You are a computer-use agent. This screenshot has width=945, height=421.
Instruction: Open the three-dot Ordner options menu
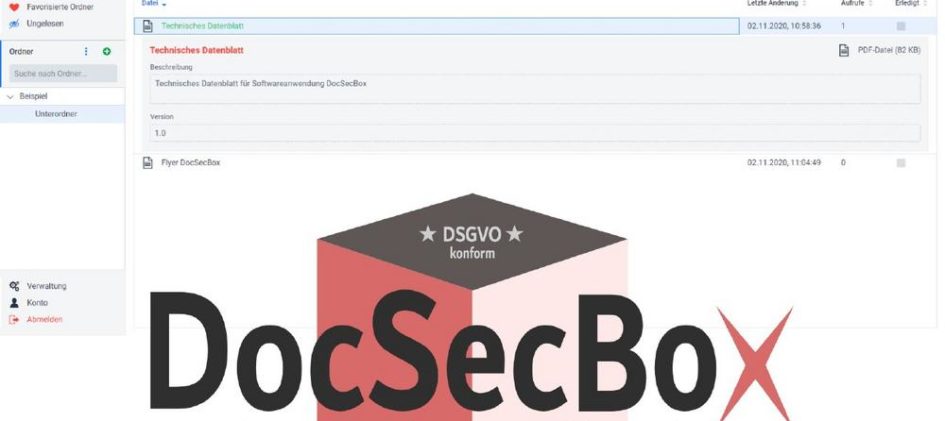pos(86,52)
